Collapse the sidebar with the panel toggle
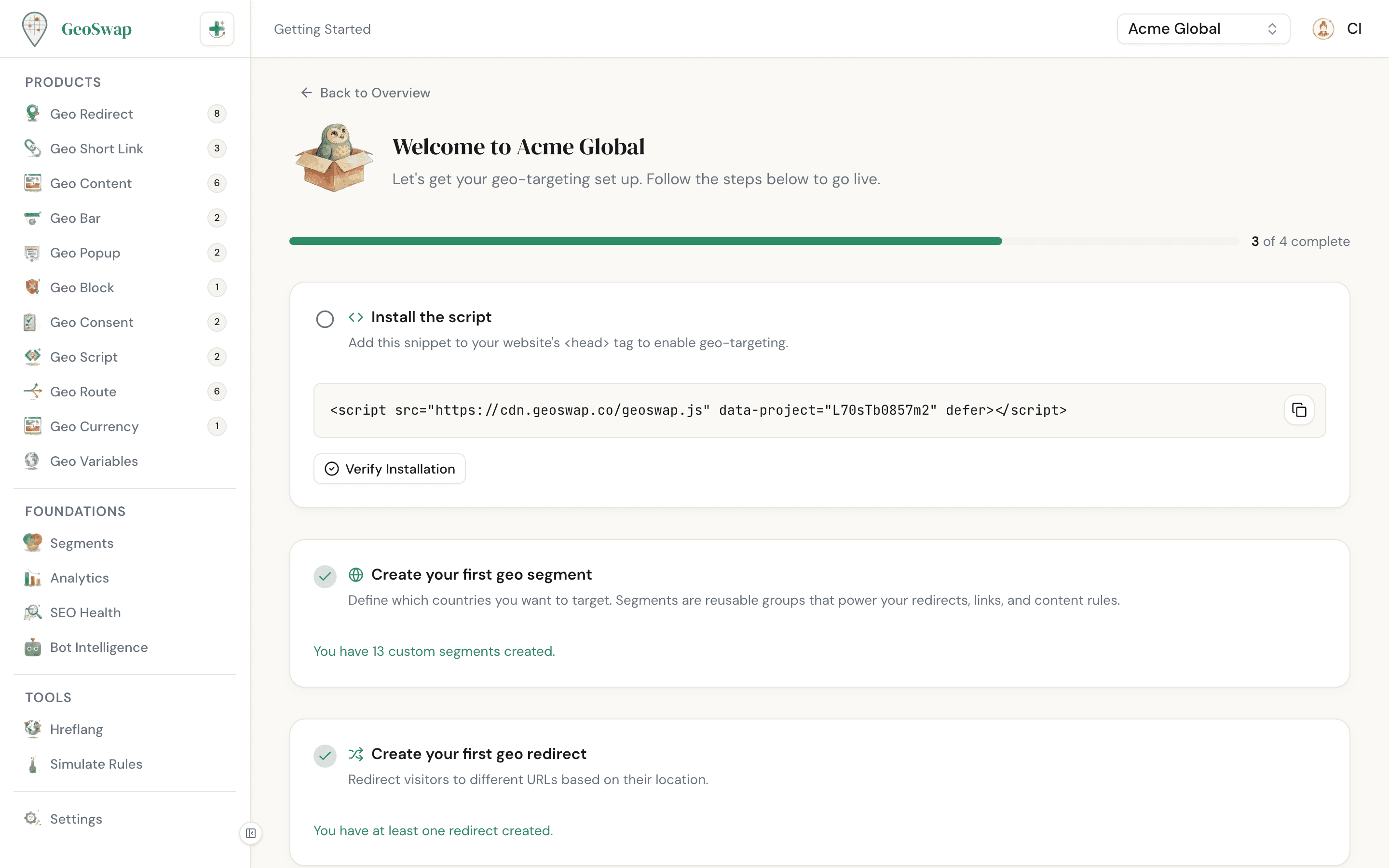 click(x=251, y=833)
